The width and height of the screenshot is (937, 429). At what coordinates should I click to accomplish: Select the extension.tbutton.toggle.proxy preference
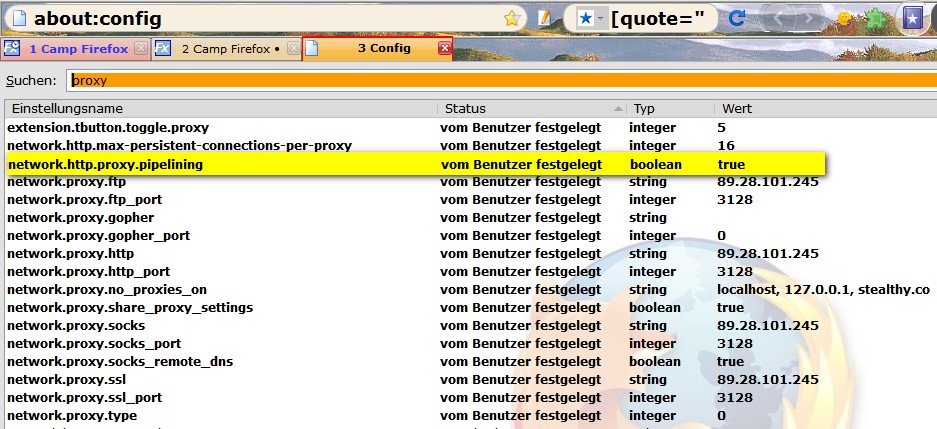[x=108, y=128]
